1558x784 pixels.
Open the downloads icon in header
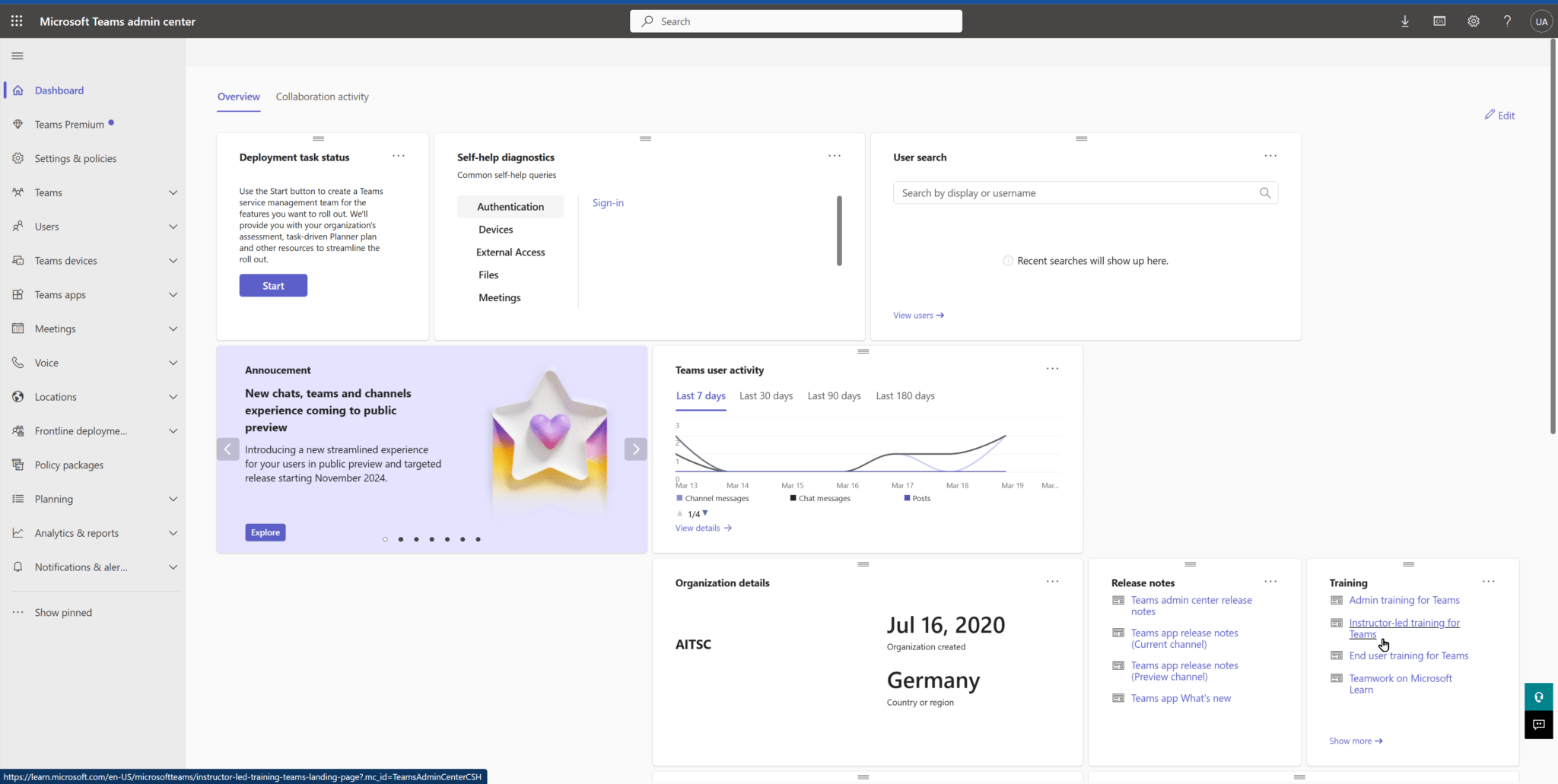[1405, 21]
